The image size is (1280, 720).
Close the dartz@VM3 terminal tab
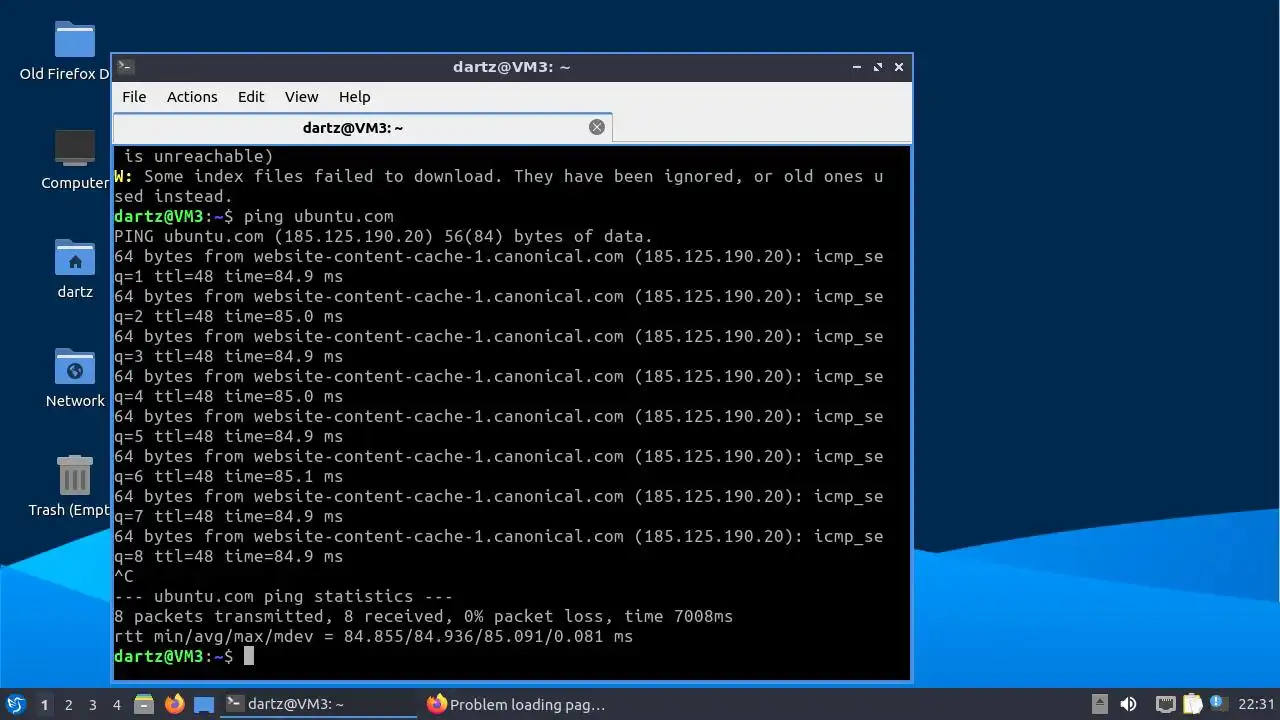pos(597,127)
